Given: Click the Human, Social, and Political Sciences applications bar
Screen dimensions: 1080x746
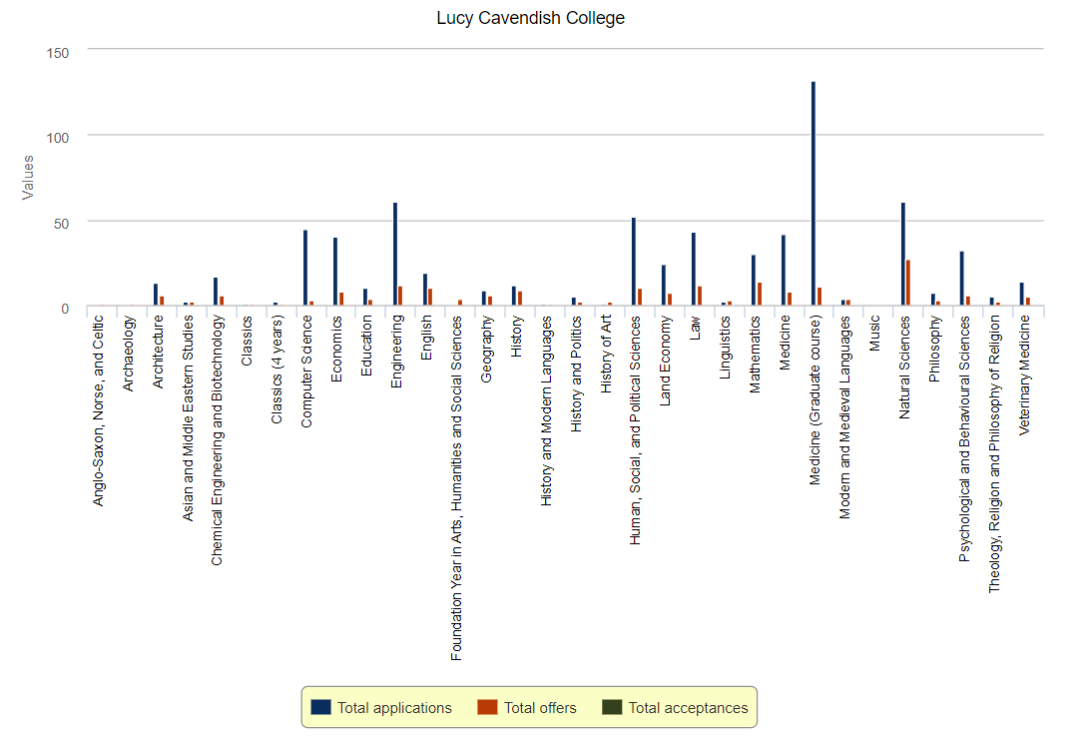Looking at the screenshot, I should [634, 262].
